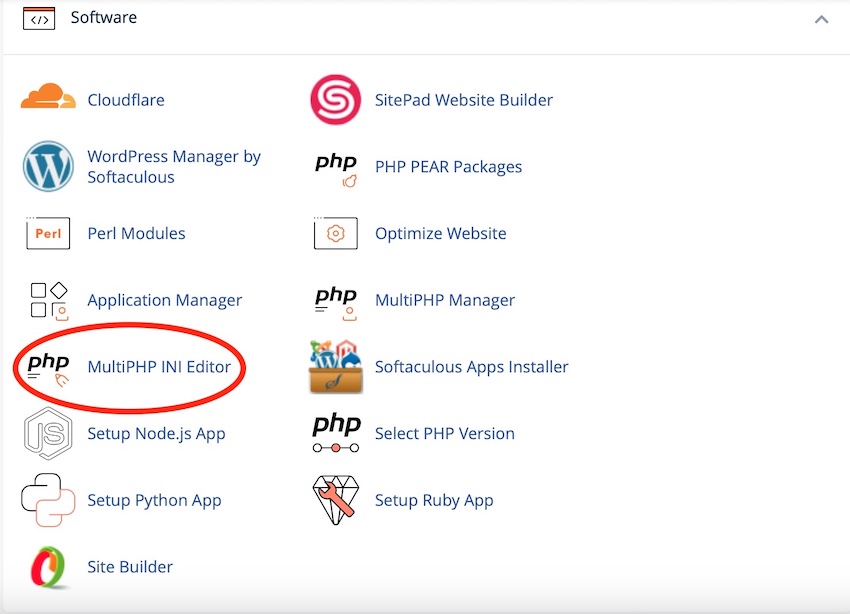850x614 pixels.
Task: Collapse the Software section chevron
Action: pyautogui.click(x=821, y=20)
